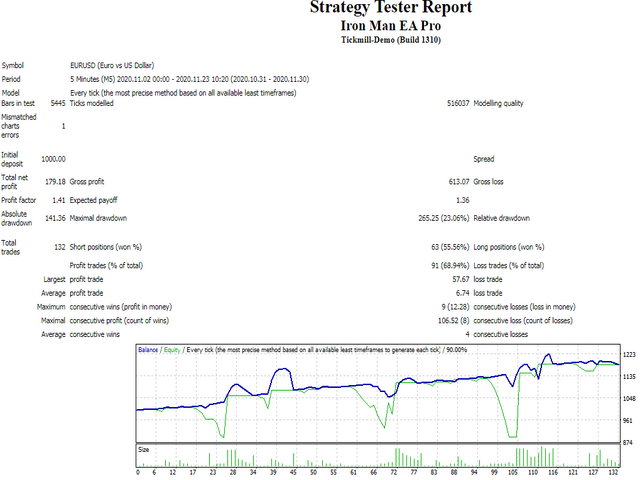Click the 'Long positions (won %)' label
This screenshot has height=480, width=640.
509,247
